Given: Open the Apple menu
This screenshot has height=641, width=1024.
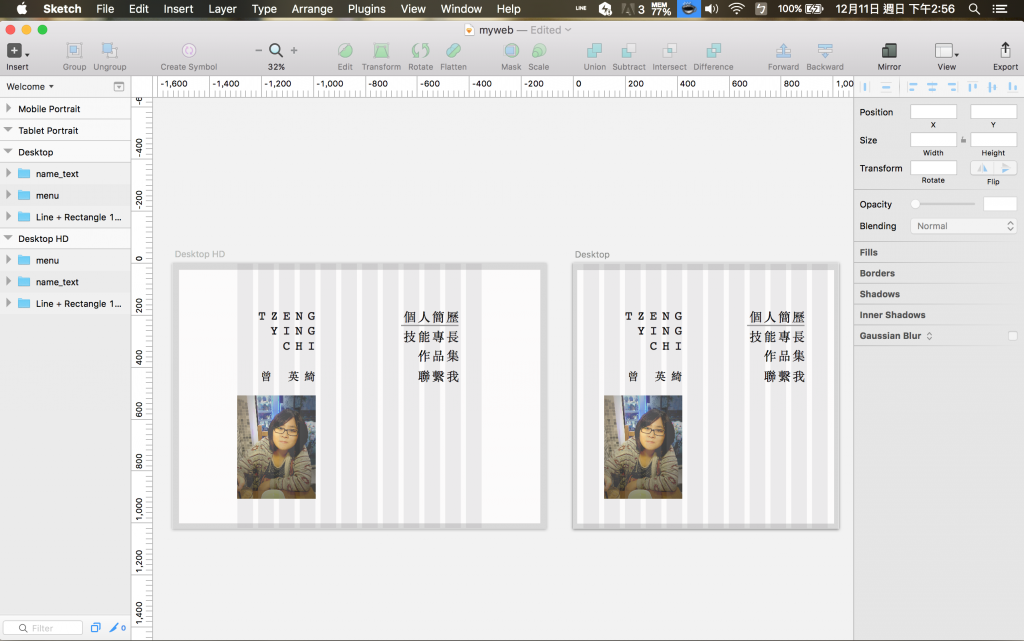Looking at the screenshot, I should coord(22,9).
